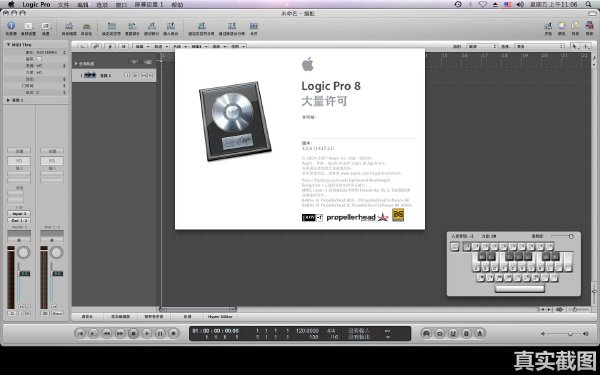Click the alternate crosshair tool selector
Screen dimensions: 600x375
point(585,46)
